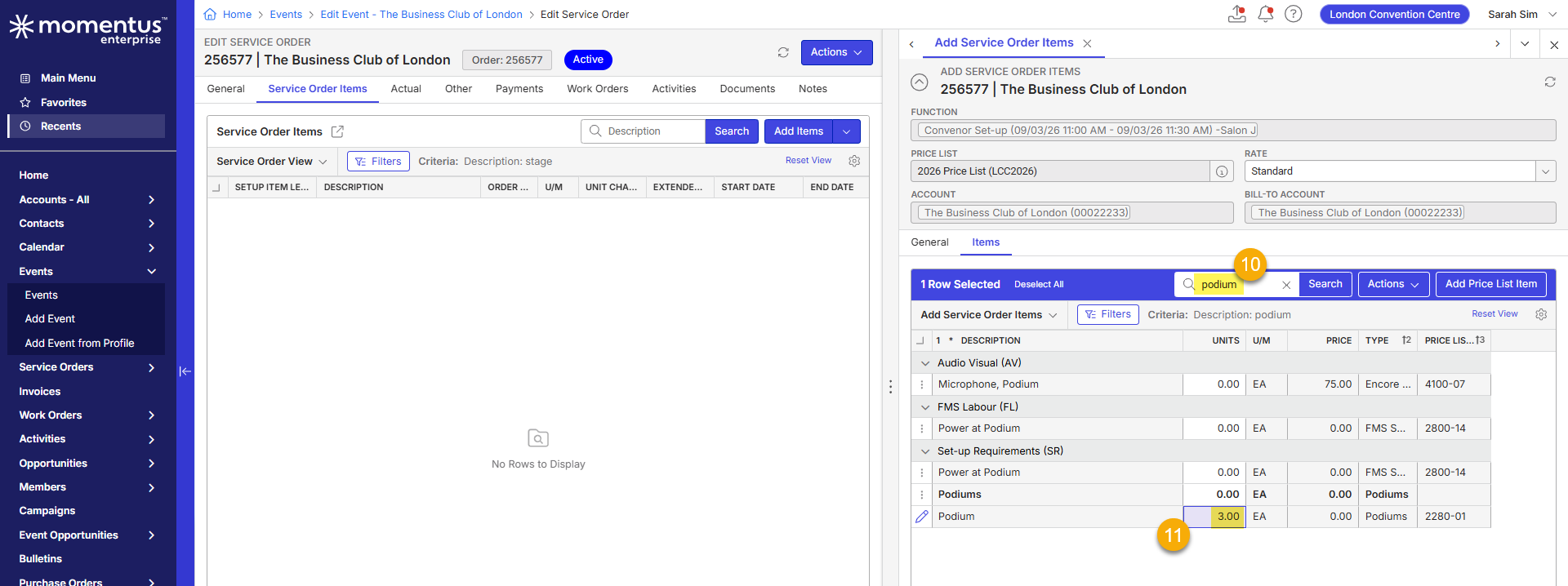Open the Rate Standard dropdown
Viewport: 1568px width, 586px height.
(x=1545, y=171)
